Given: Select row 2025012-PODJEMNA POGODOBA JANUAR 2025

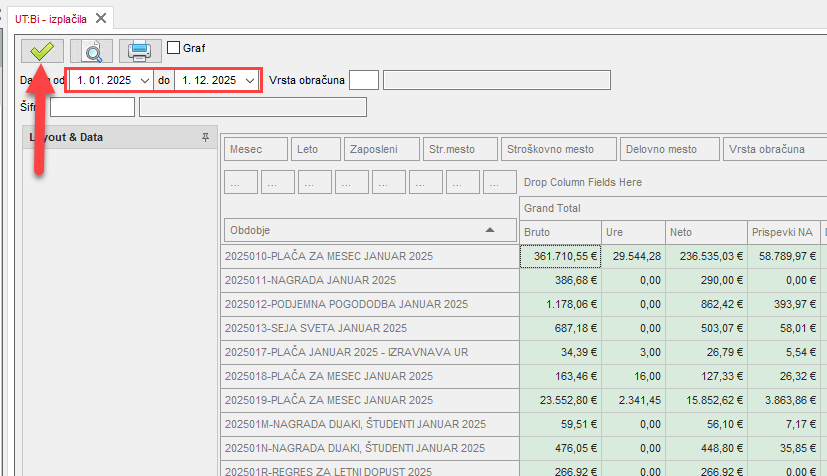Looking at the screenshot, I should (370, 304).
